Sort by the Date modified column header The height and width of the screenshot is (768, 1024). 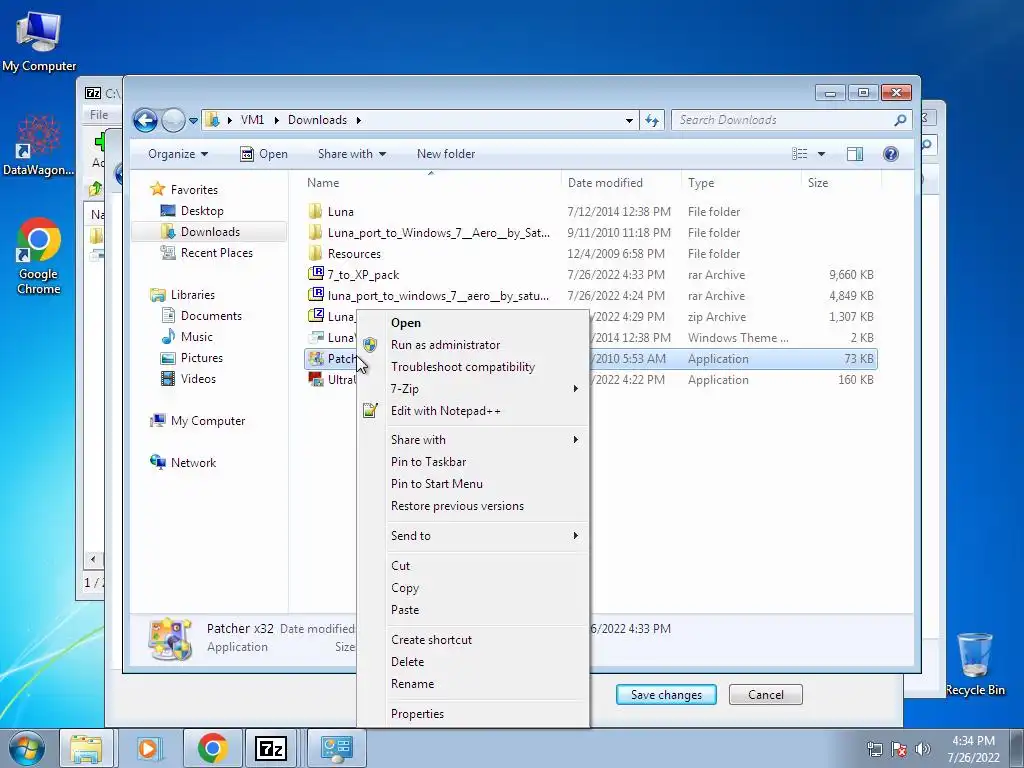605,183
